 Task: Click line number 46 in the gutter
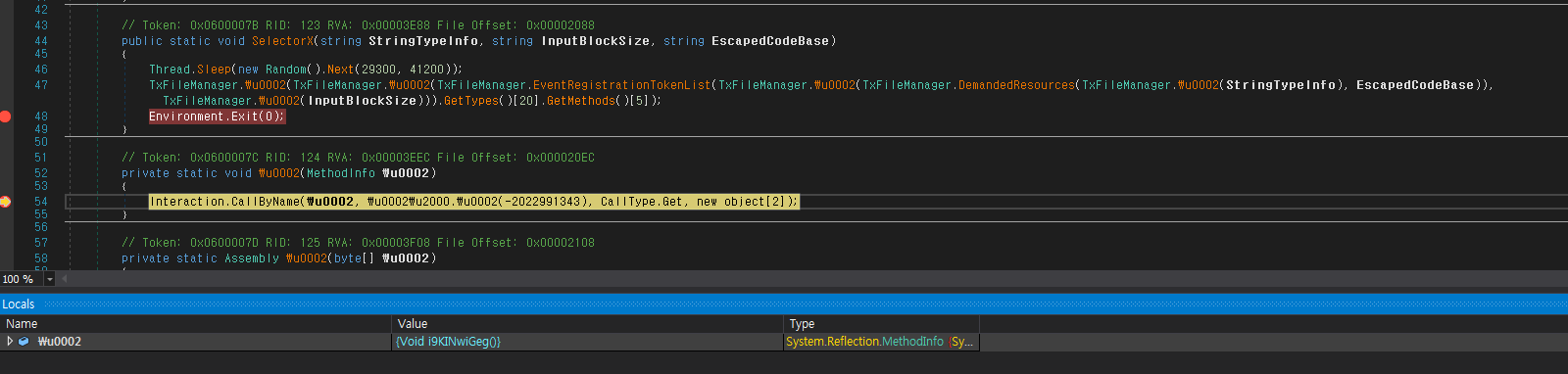pyautogui.click(x=41, y=70)
